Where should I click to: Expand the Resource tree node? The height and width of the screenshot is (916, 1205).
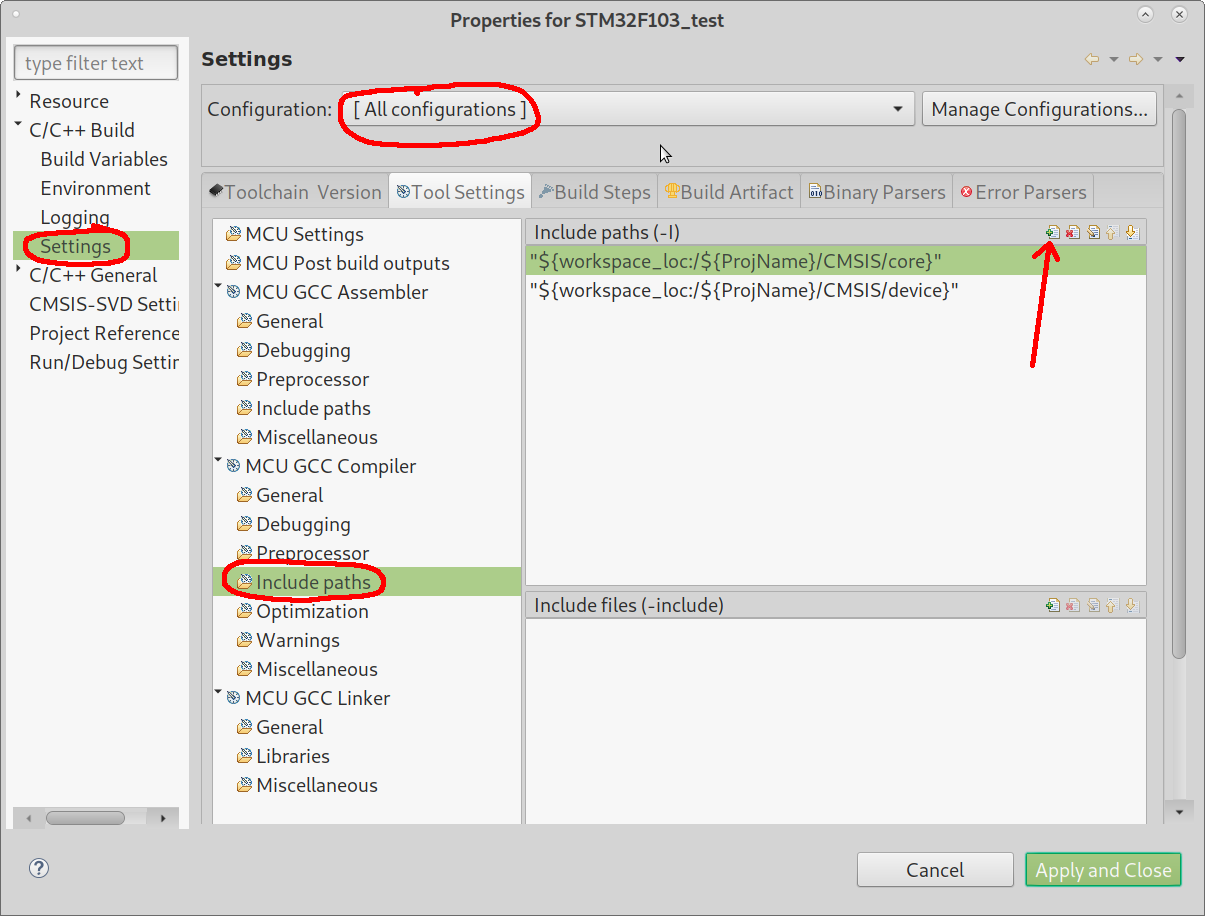[x=18, y=96]
